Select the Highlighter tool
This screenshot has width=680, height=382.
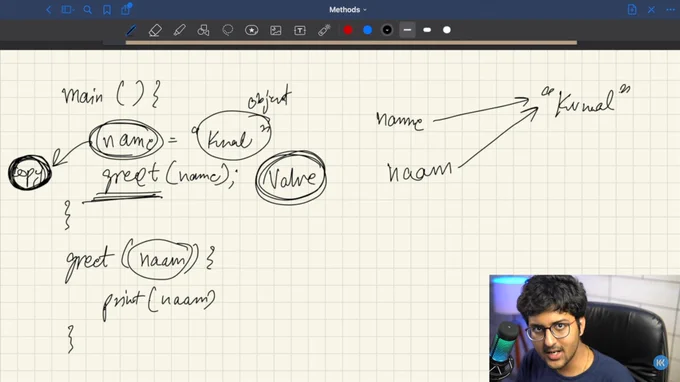[180, 30]
